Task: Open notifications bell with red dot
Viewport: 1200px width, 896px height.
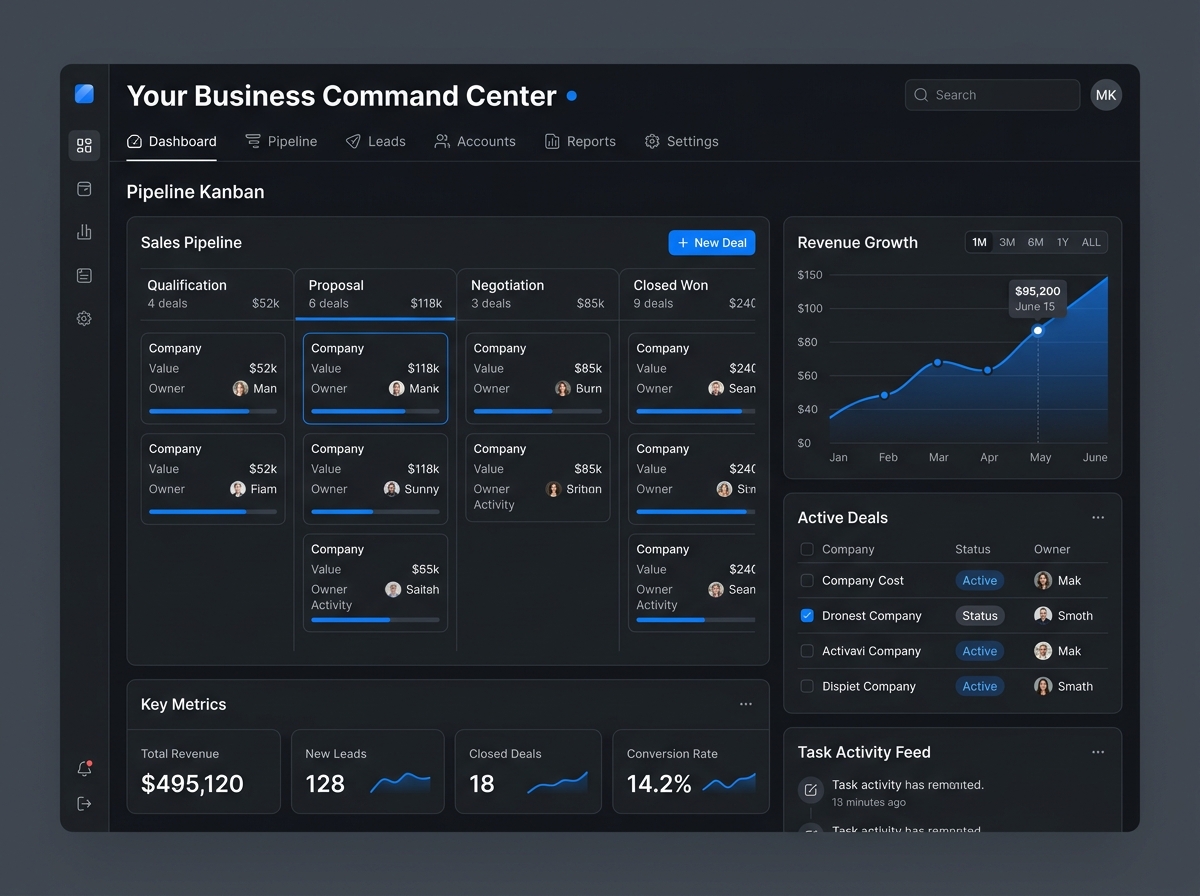Action: [x=84, y=768]
